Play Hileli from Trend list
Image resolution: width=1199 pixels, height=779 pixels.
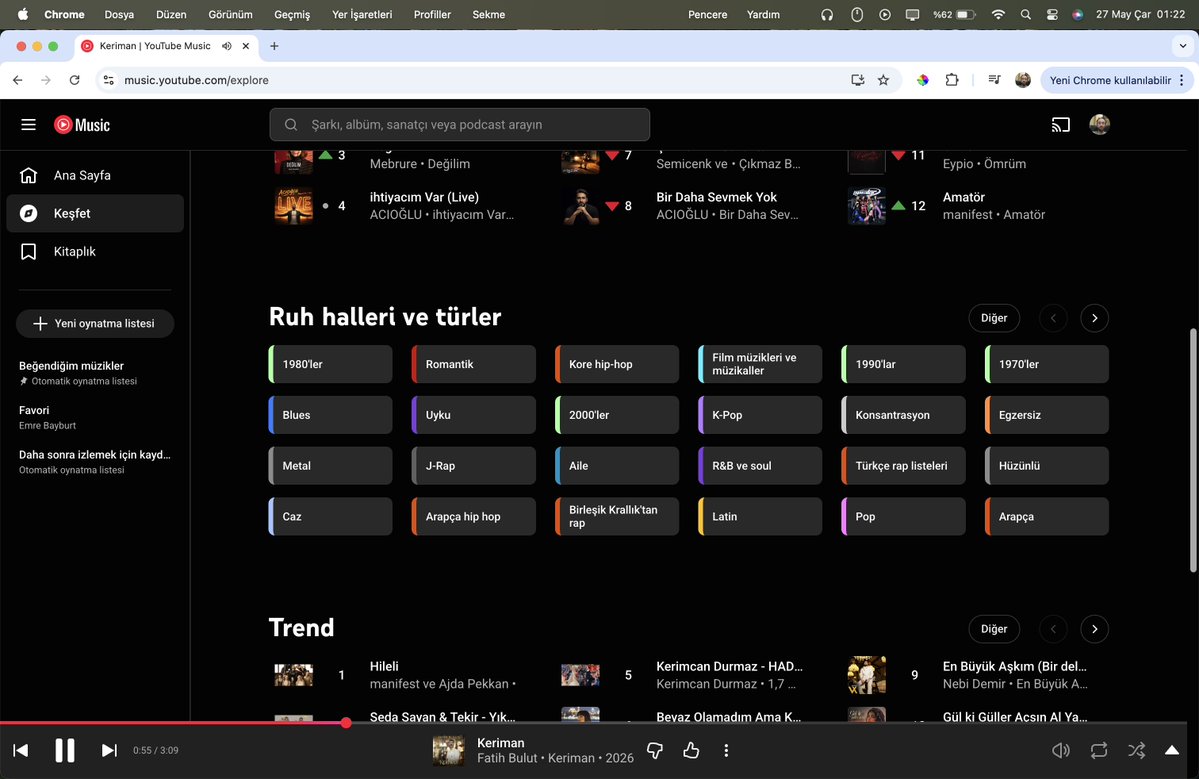[x=294, y=675]
